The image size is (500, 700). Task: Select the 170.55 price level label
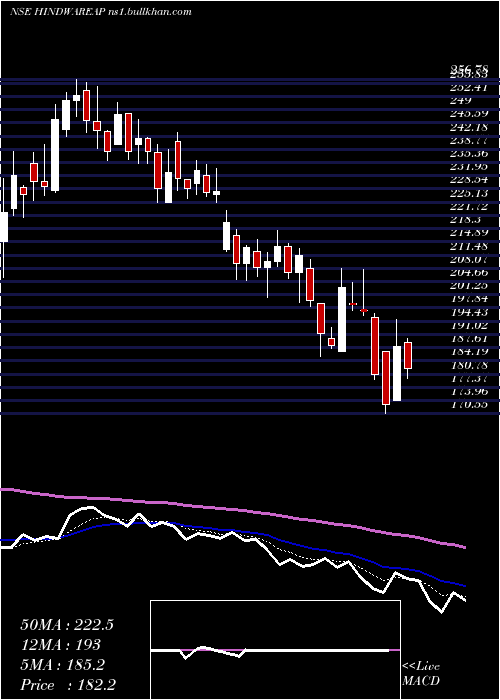tap(468, 404)
